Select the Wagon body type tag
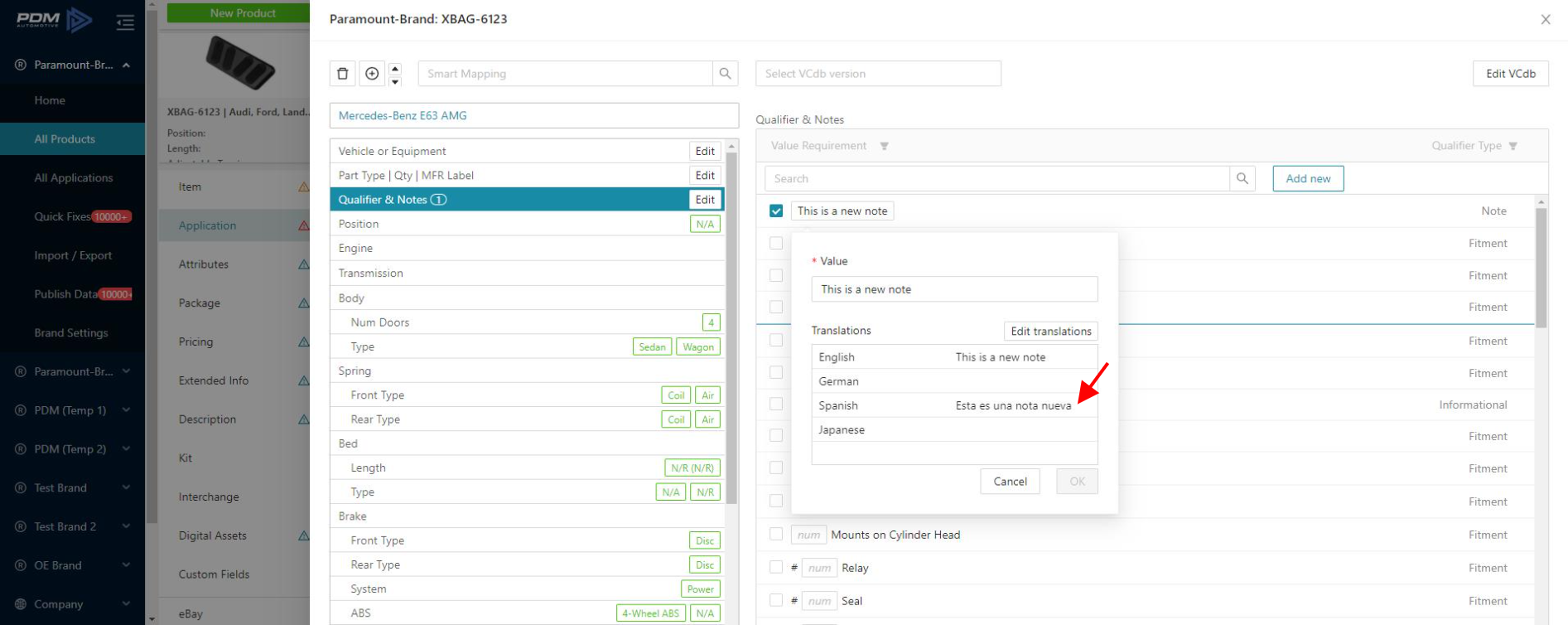 click(x=698, y=347)
